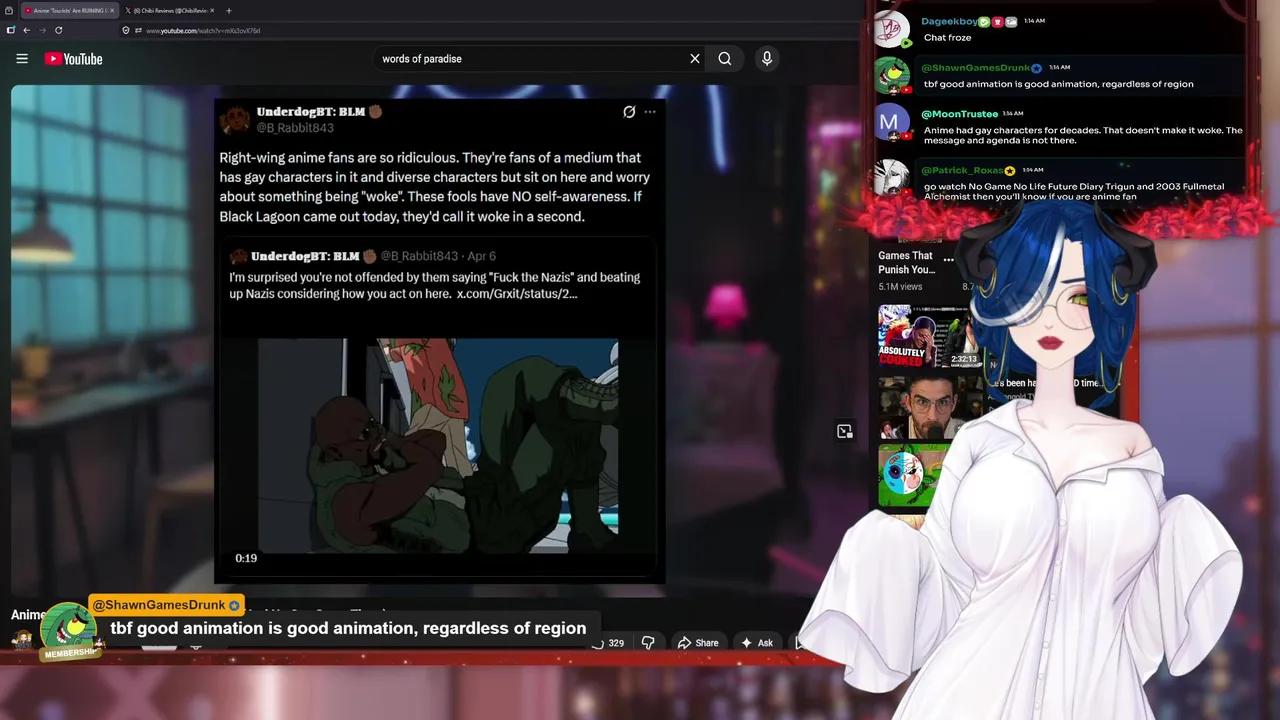Open the site permissions icon in address bar
Viewport: 1280px width, 720px height.
(138, 30)
